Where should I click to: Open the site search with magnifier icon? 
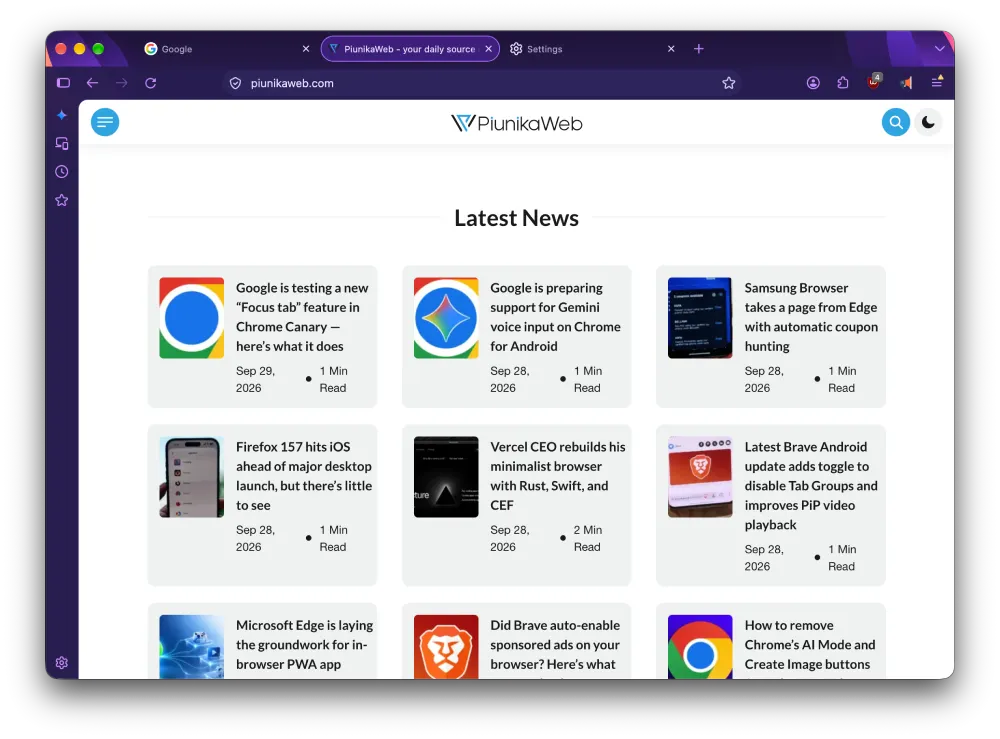(x=895, y=122)
